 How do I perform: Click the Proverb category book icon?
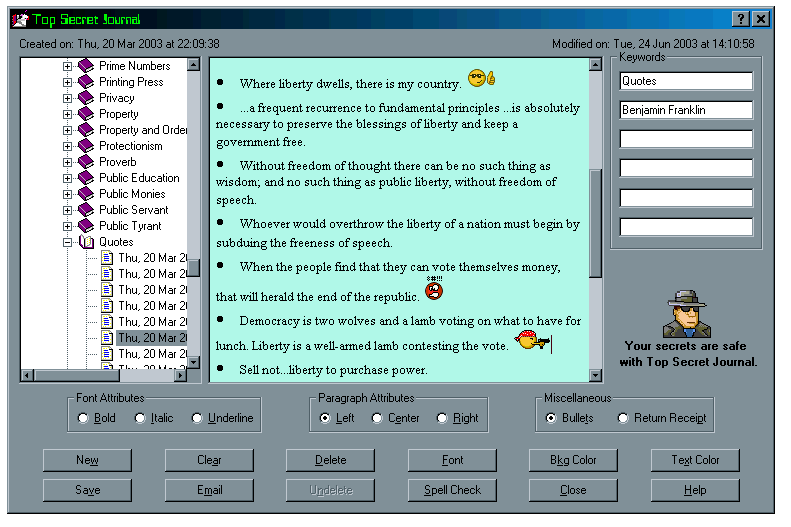[x=86, y=162]
